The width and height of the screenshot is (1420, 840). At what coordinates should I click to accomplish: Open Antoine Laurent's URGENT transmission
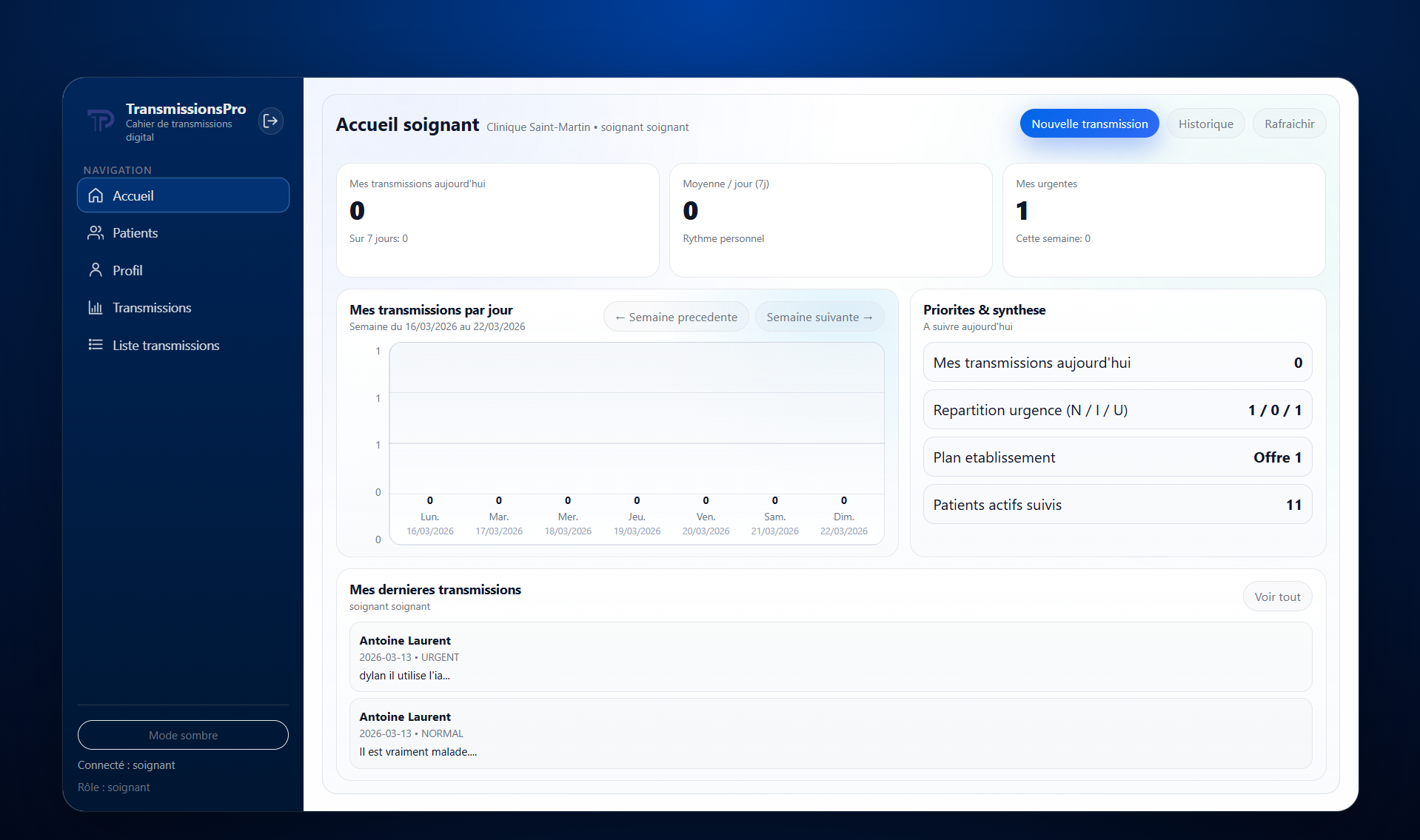coord(830,657)
